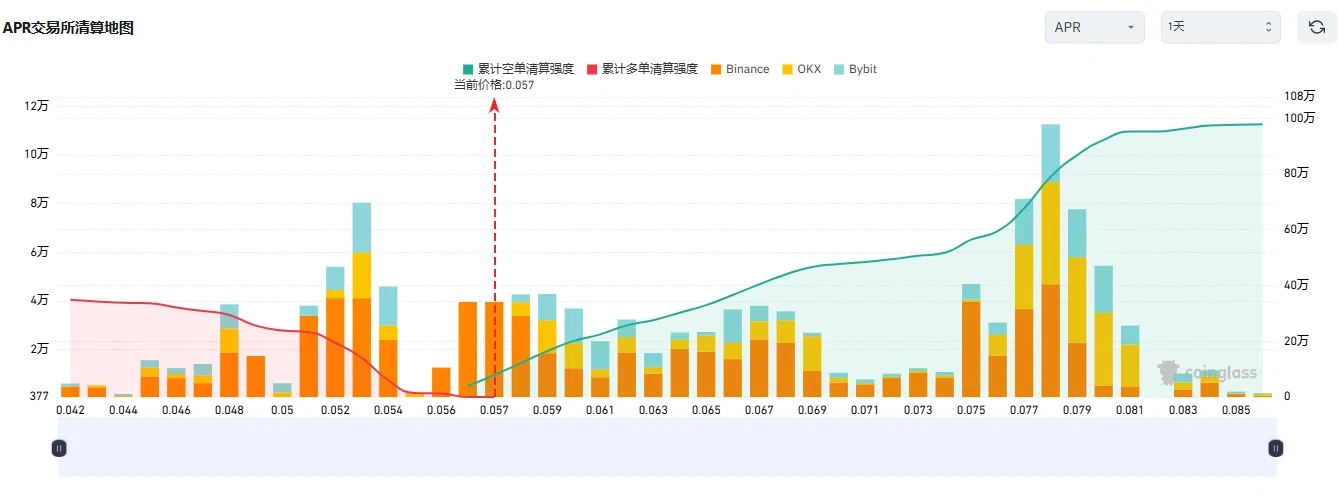Click the green legend swatch for short liquidations
This screenshot has height=495, width=1339.
click(x=468, y=69)
